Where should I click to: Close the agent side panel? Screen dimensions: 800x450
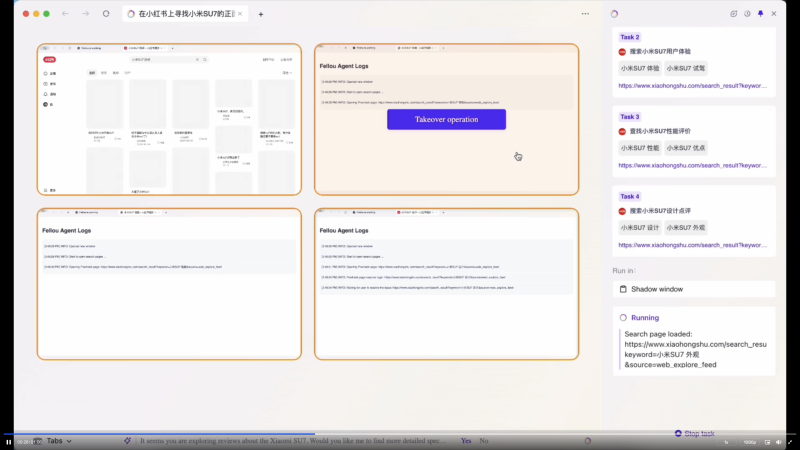coord(774,14)
